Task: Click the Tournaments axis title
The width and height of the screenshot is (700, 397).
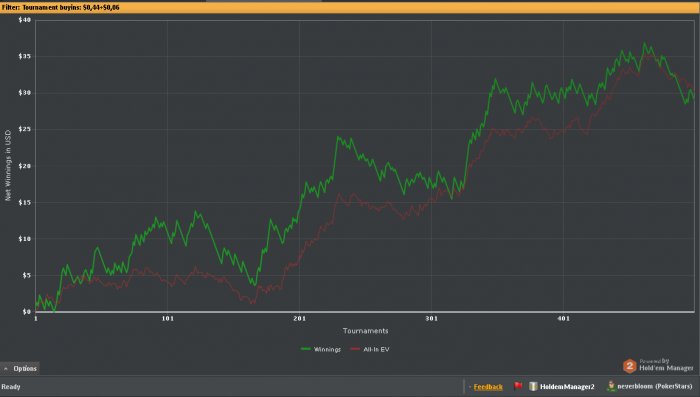Action: coord(366,331)
